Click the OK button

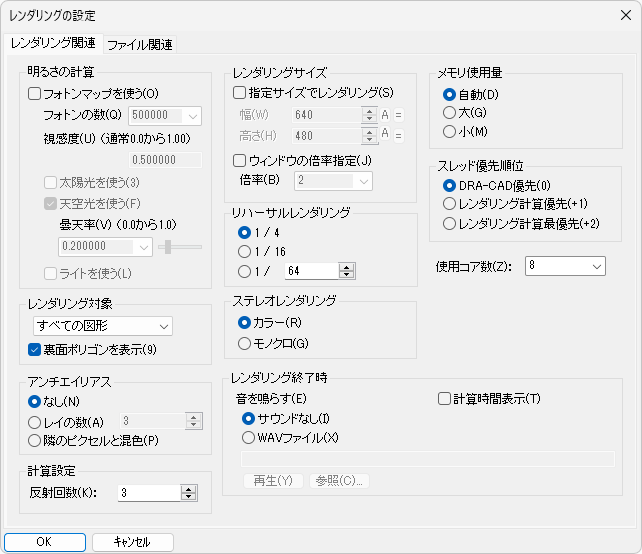44,542
